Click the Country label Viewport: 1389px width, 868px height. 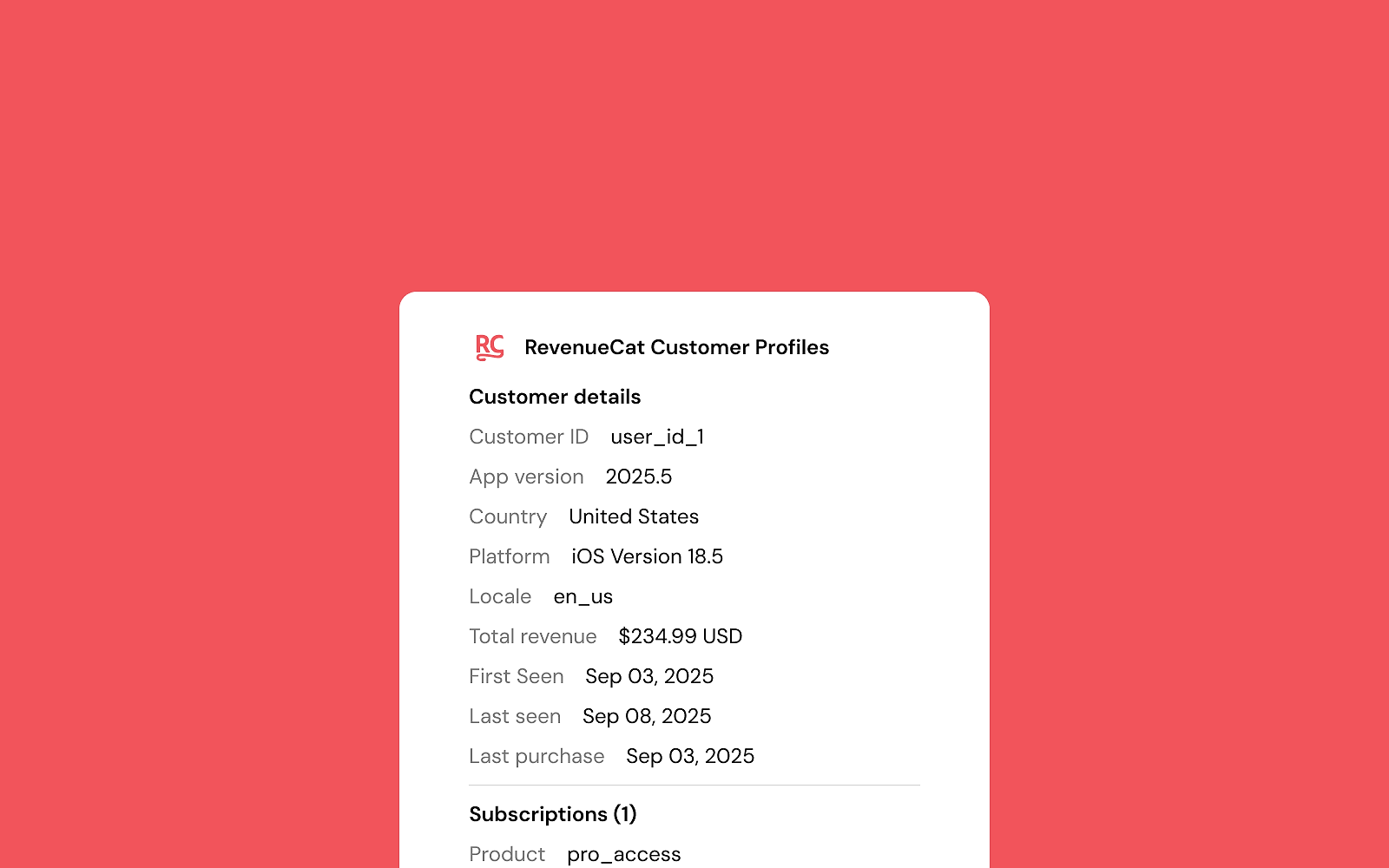pos(508,516)
